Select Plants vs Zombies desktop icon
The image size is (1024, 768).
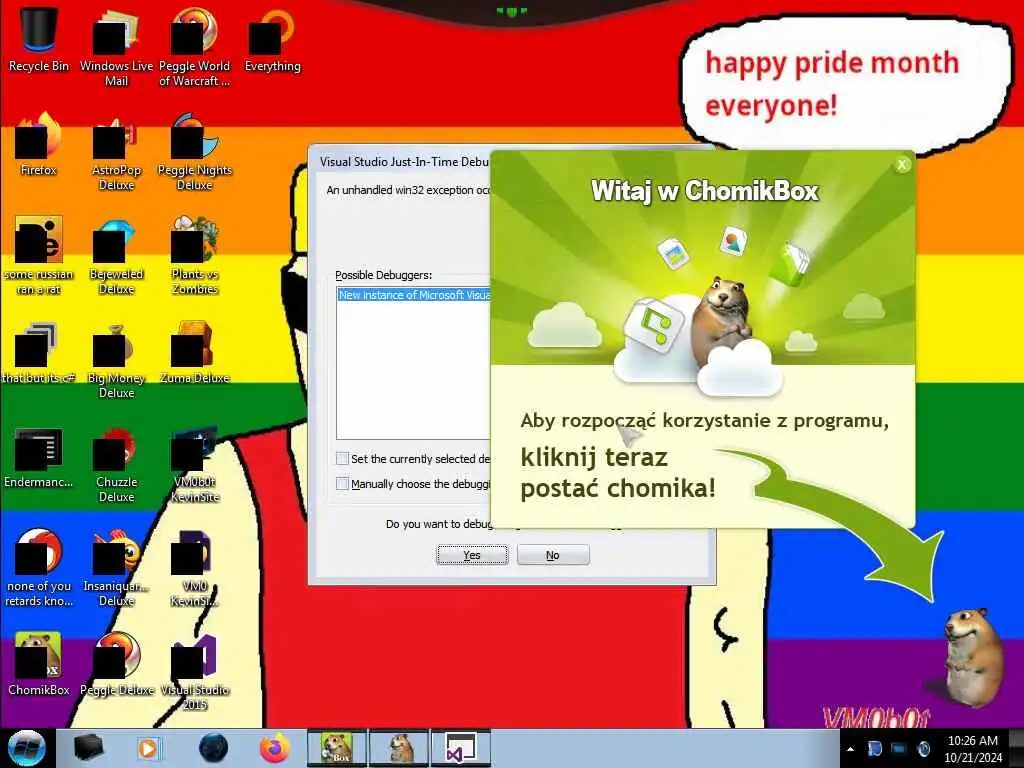195,255
